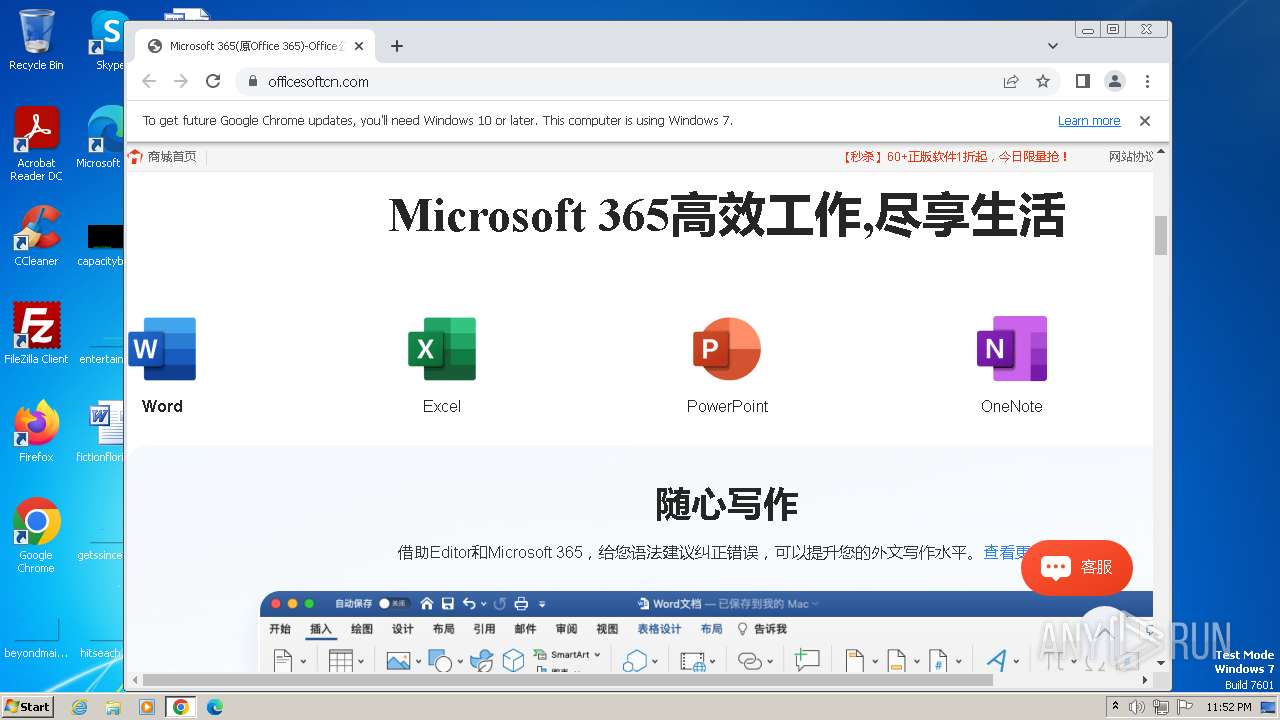This screenshot has width=1280, height=720.
Task: Show hidden tray icons arrow
Action: coord(1116,706)
